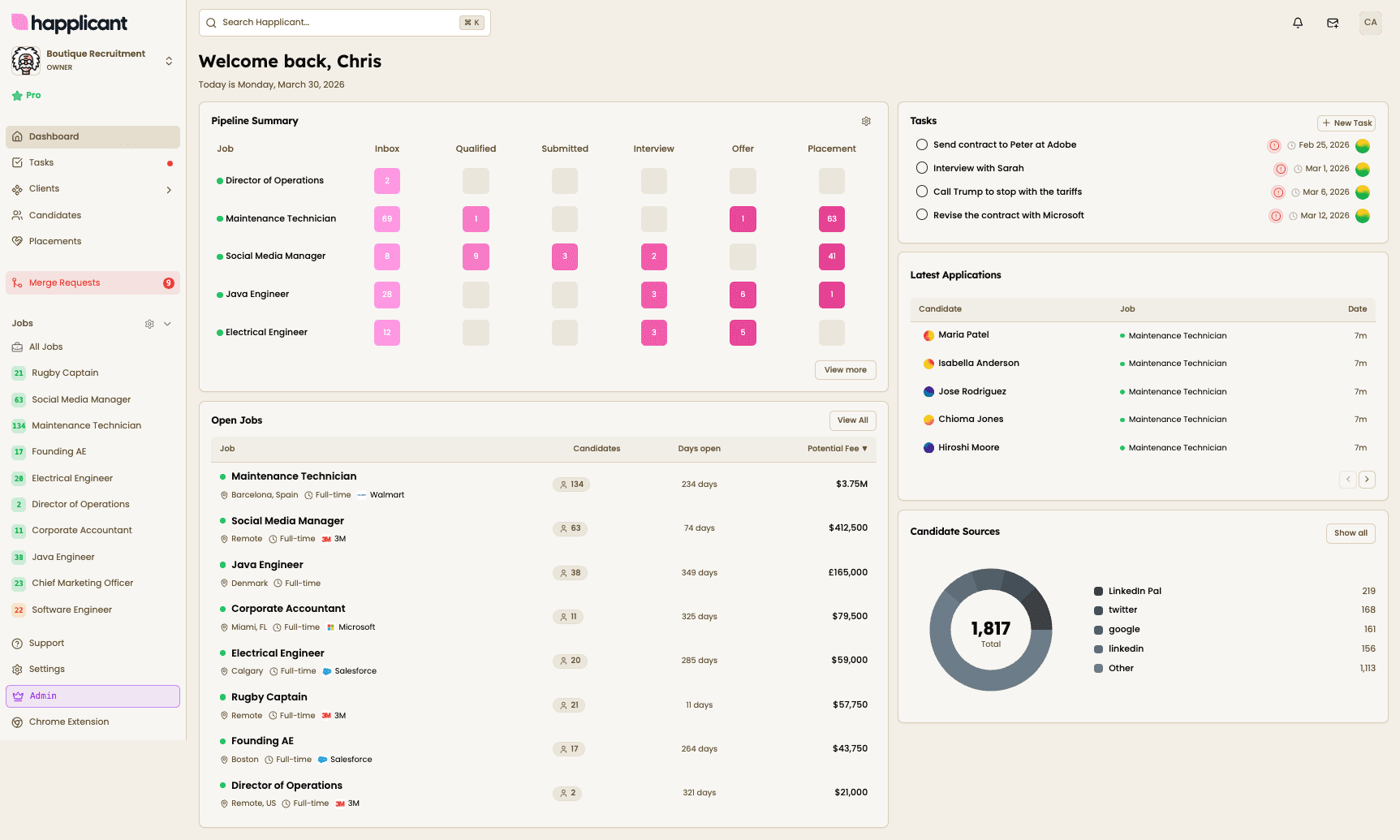This screenshot has height=840, width=1400.
Task: Open Dashboard in the sidebar
Action: (93, 136)
